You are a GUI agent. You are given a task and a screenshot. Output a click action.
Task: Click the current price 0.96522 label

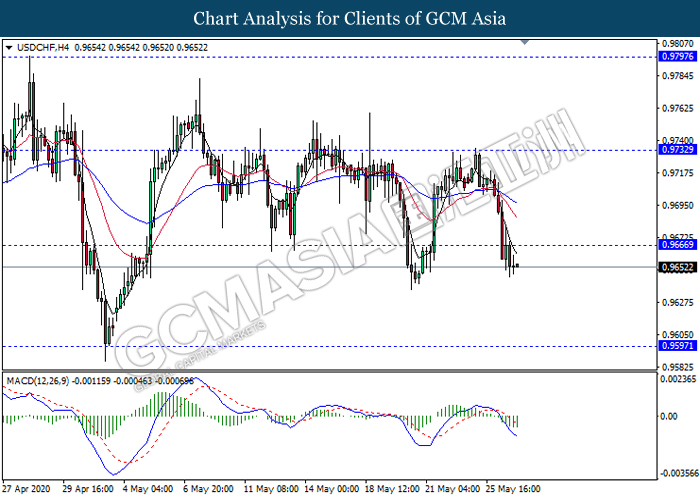[678, 267]
